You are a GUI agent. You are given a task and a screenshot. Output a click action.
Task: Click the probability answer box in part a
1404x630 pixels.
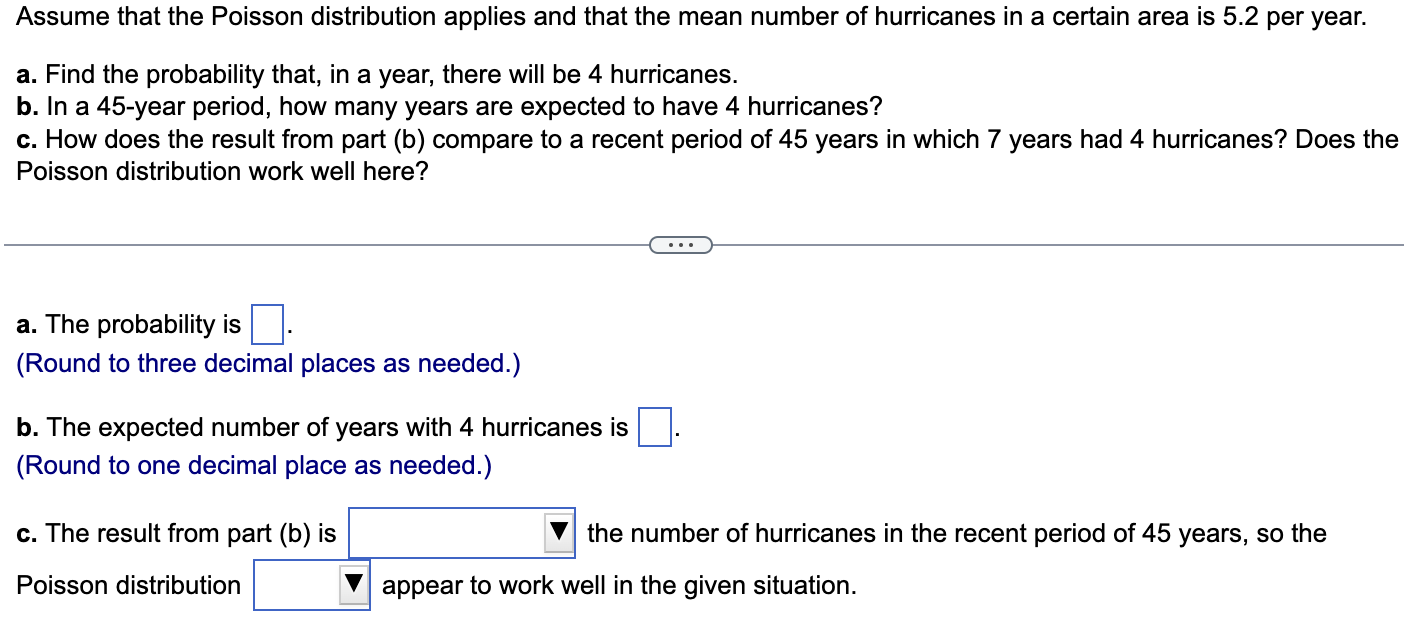[x=267, y=324]
